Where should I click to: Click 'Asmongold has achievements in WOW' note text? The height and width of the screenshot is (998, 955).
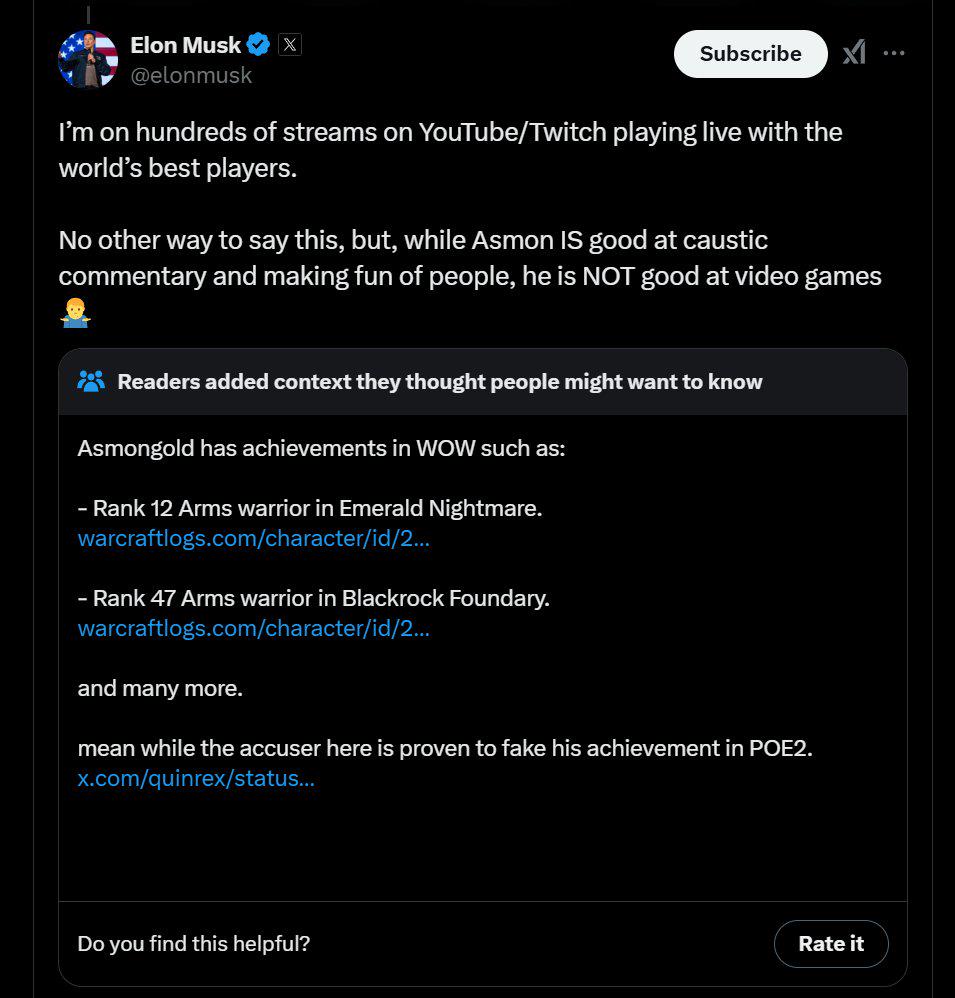pos(321,447)
